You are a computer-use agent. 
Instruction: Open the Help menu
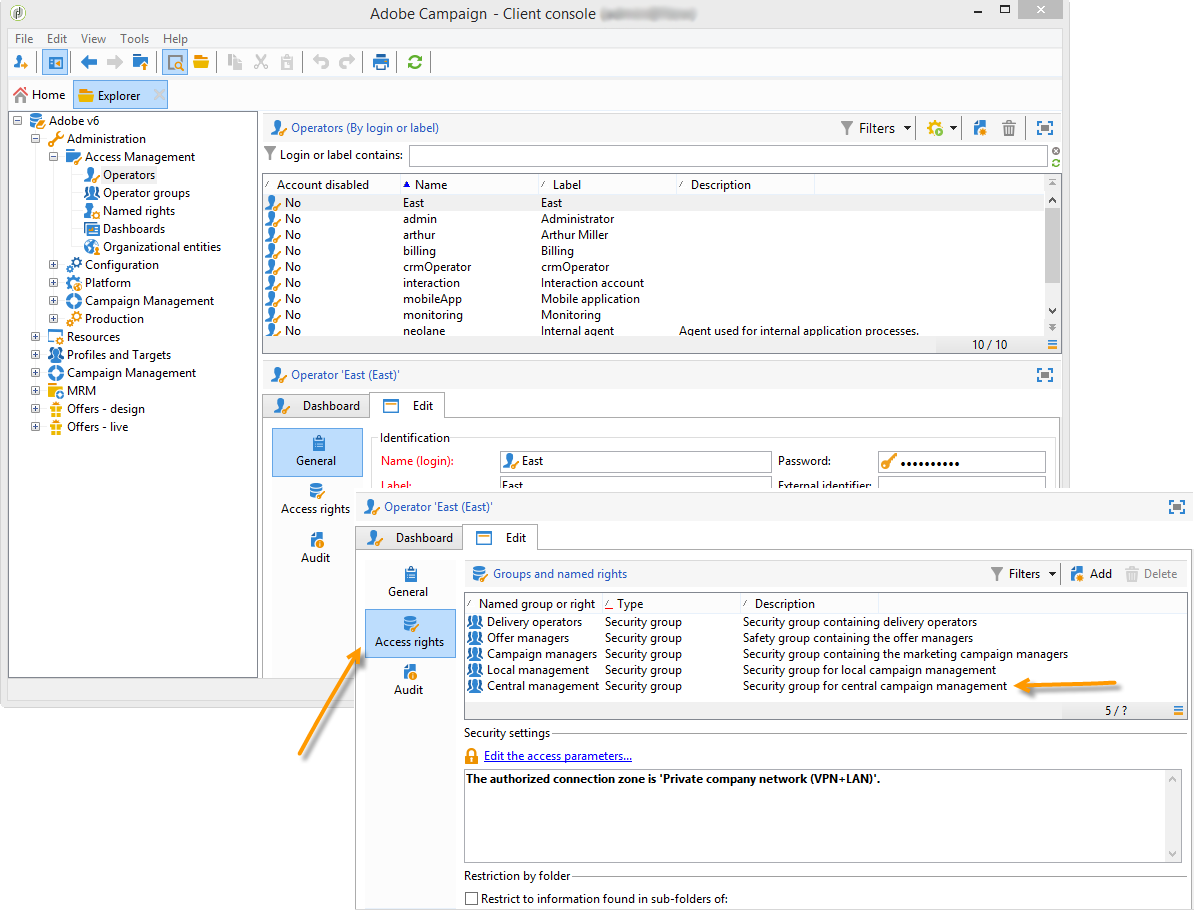pos(175,39)
